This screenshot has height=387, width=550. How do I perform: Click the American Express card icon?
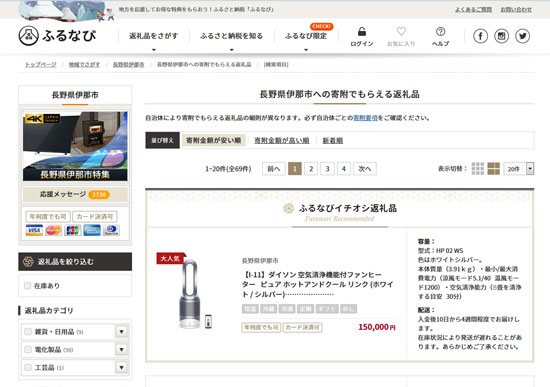(92, 230)
